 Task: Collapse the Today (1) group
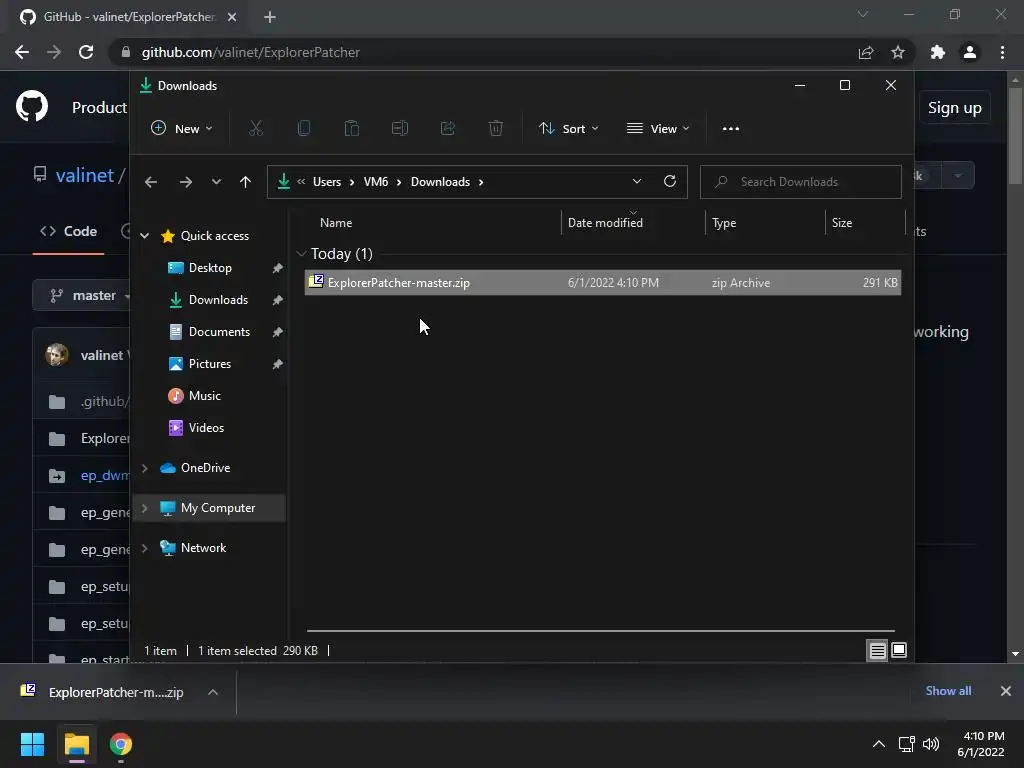tap(301, 253)
